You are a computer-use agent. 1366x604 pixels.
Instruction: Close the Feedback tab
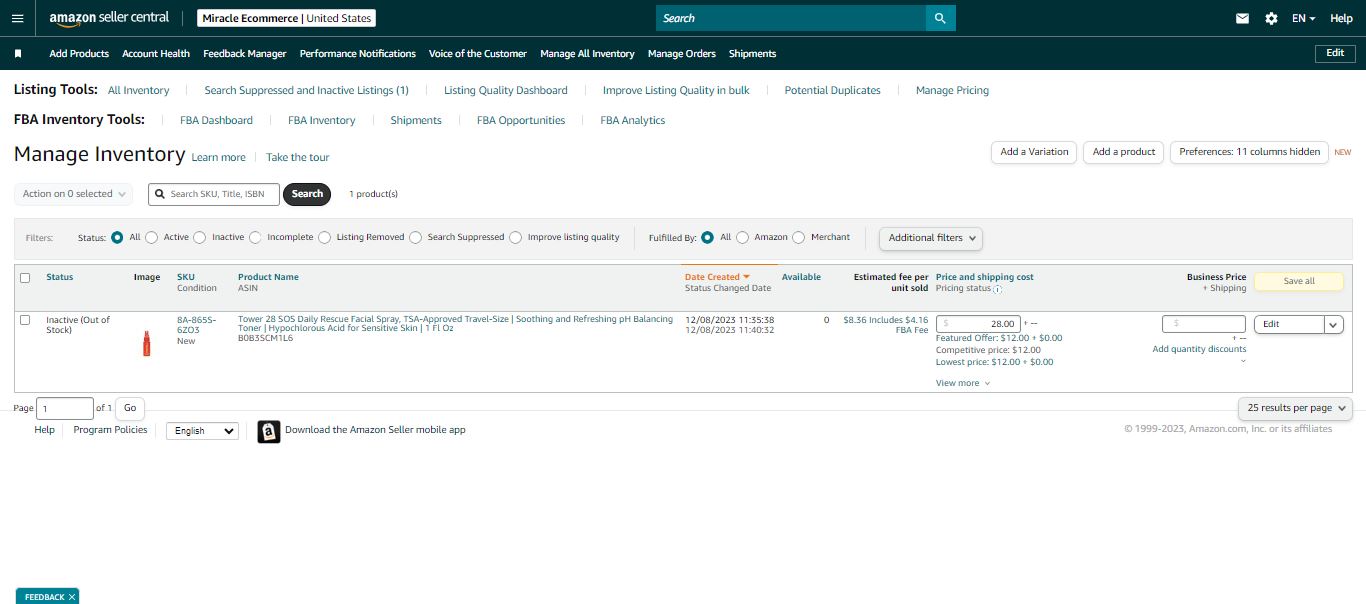point(72,597)
